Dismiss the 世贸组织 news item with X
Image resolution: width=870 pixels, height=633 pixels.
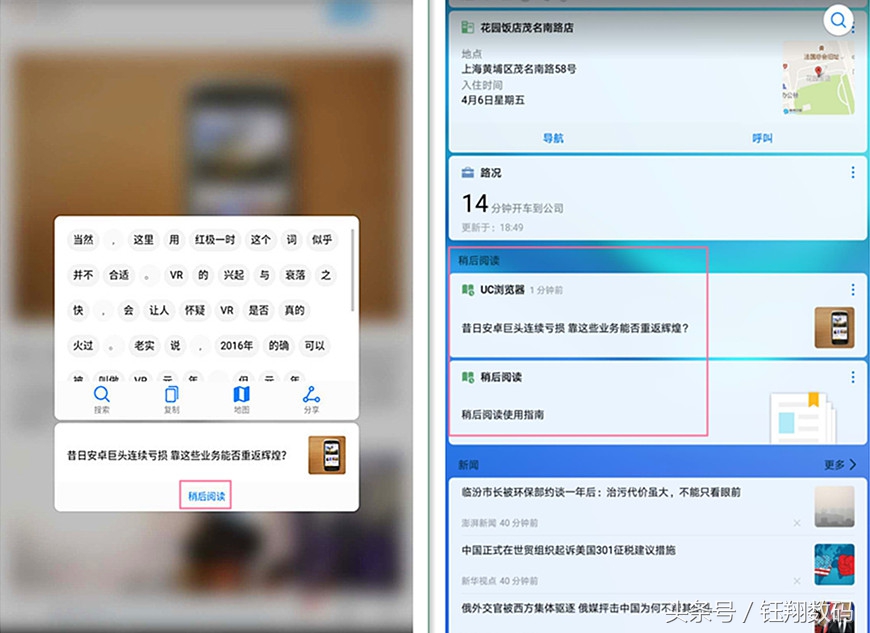coord(797,581)
